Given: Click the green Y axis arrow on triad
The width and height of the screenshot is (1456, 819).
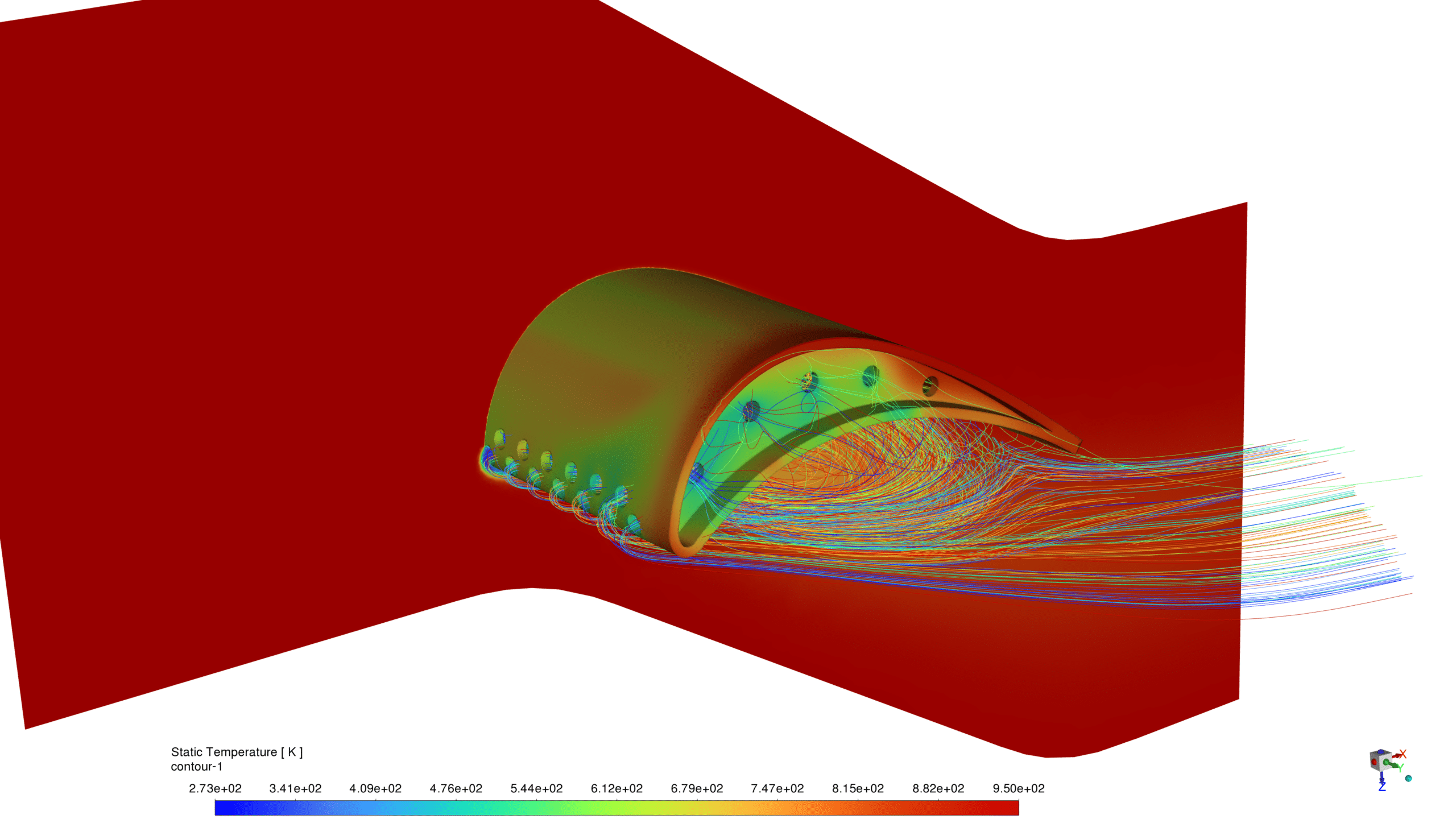Looking at the screenshot, I should (x=1393, y=765).
